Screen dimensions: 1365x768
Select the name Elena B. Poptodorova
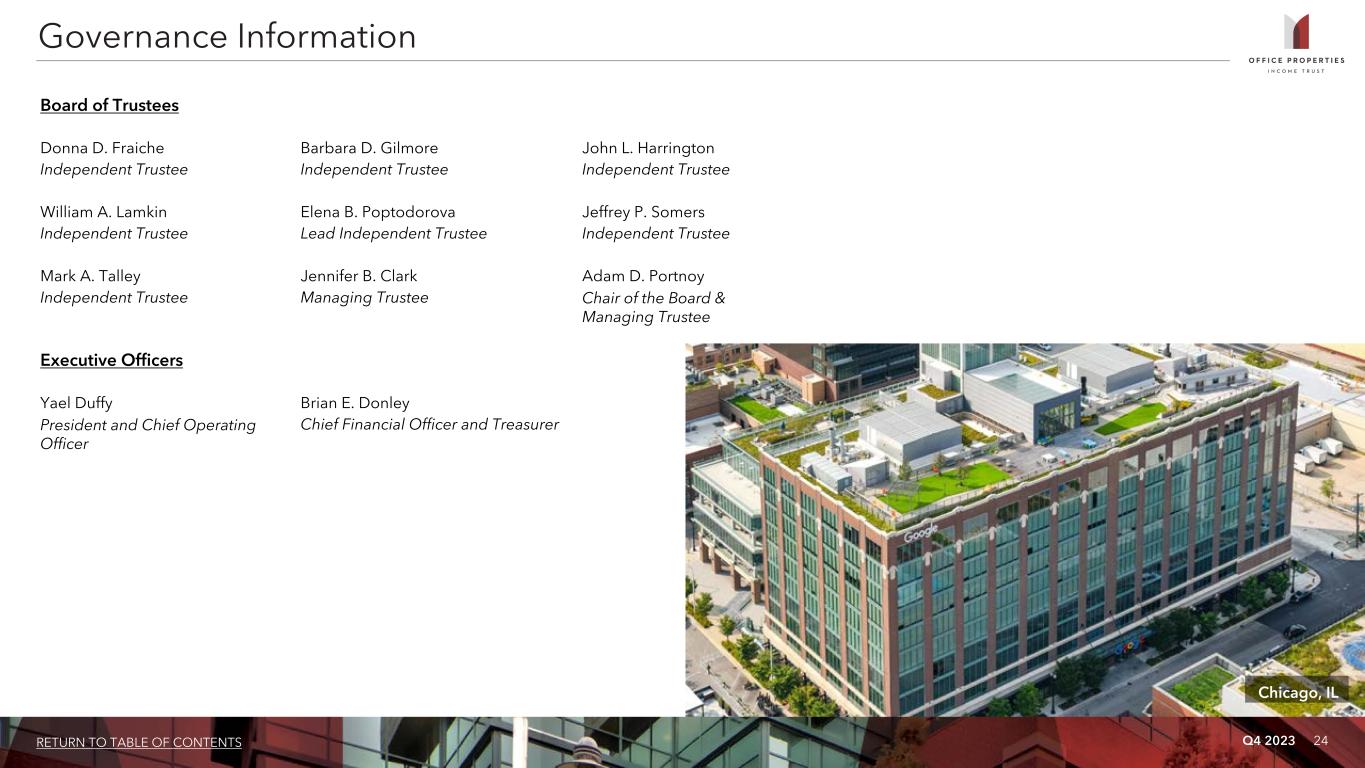click(x=377, y=212)
